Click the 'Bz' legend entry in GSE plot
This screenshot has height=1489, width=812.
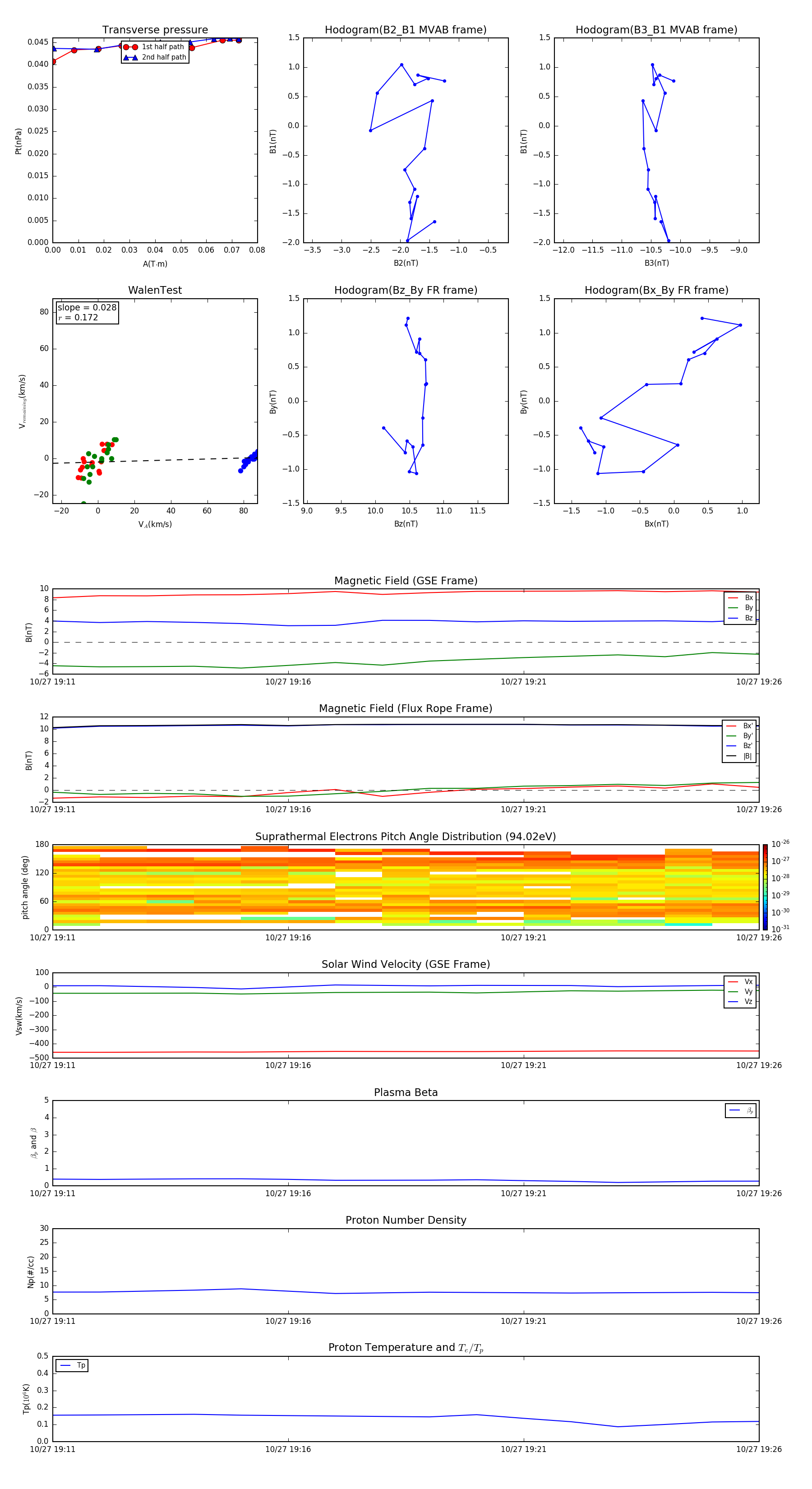740,618
